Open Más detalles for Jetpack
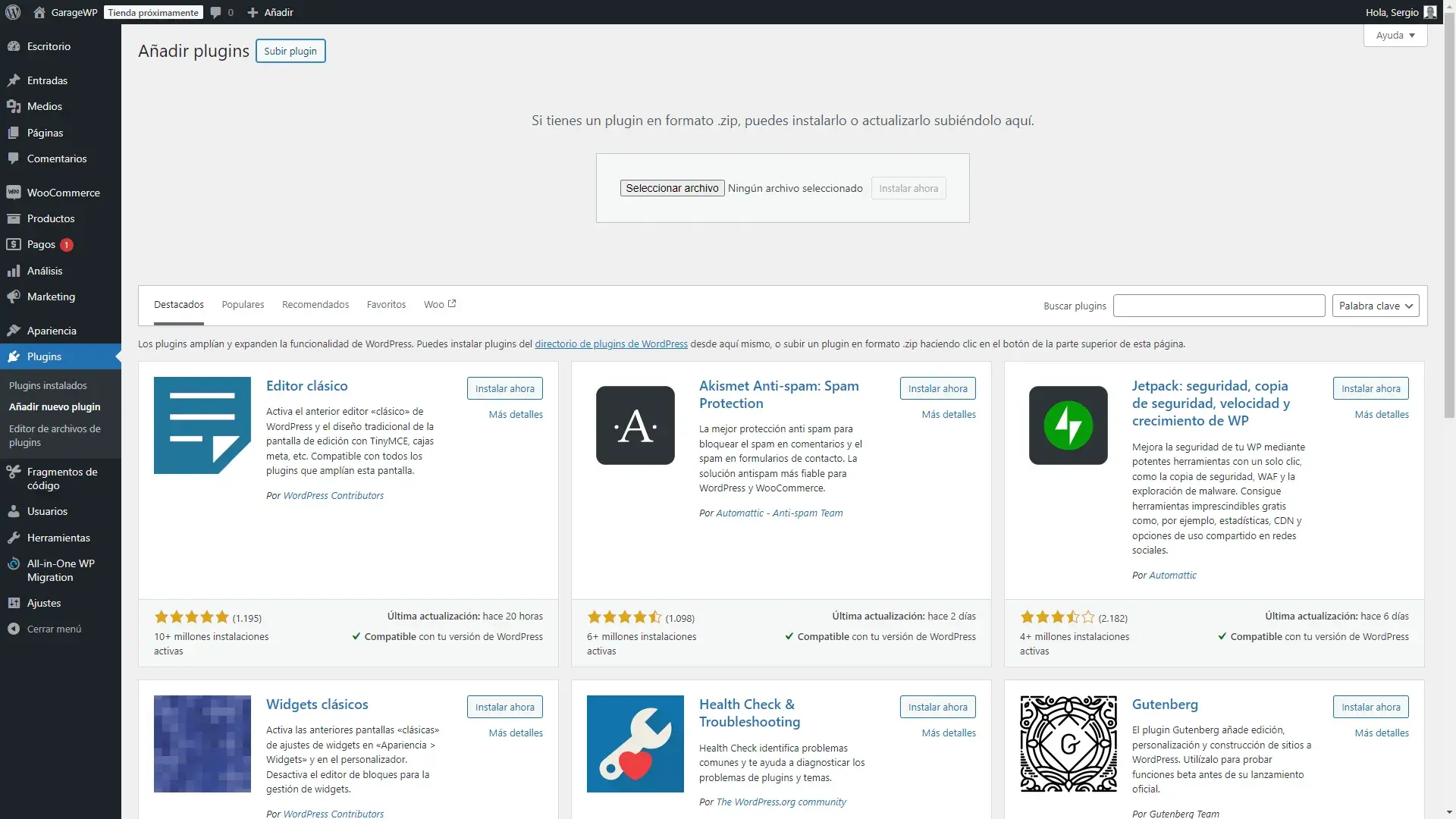This screenshot has width=1456, height=819. tap(1382, 414)
